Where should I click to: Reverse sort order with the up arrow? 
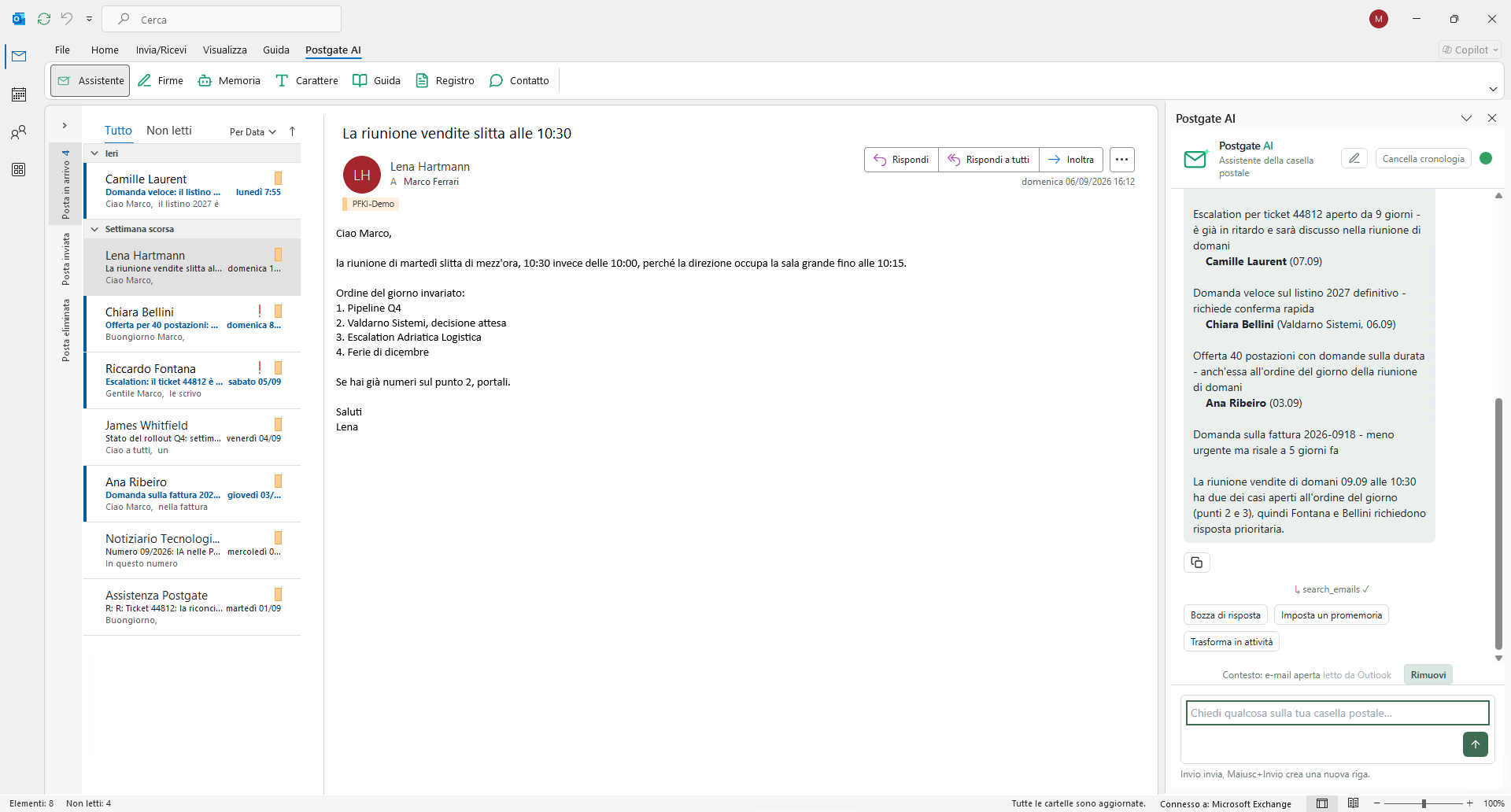[293, 131]
